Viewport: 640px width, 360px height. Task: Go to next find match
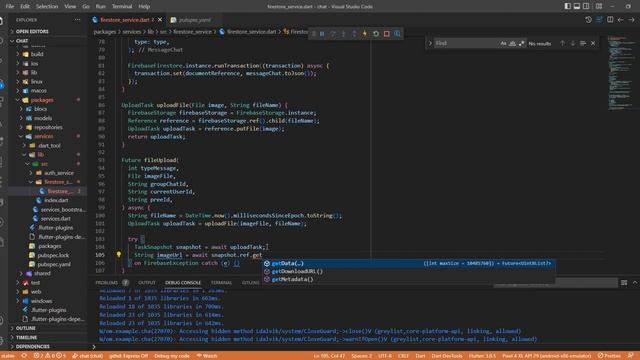(573, 43)
